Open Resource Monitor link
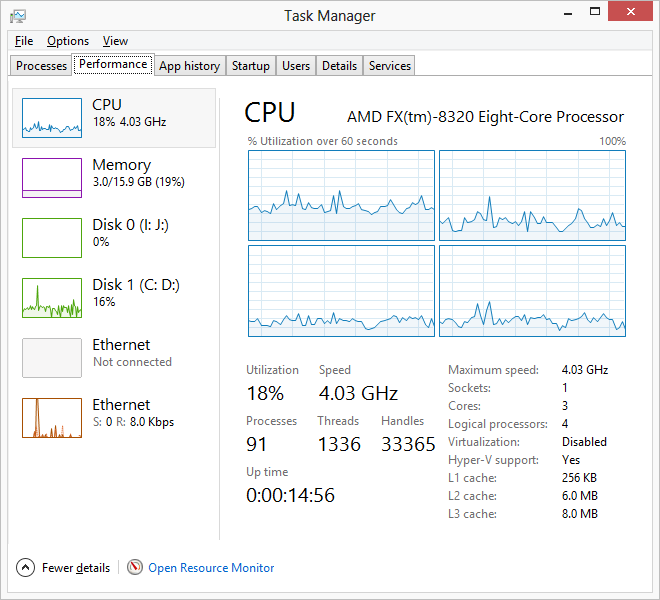660x600 pixels. (211, 568)
